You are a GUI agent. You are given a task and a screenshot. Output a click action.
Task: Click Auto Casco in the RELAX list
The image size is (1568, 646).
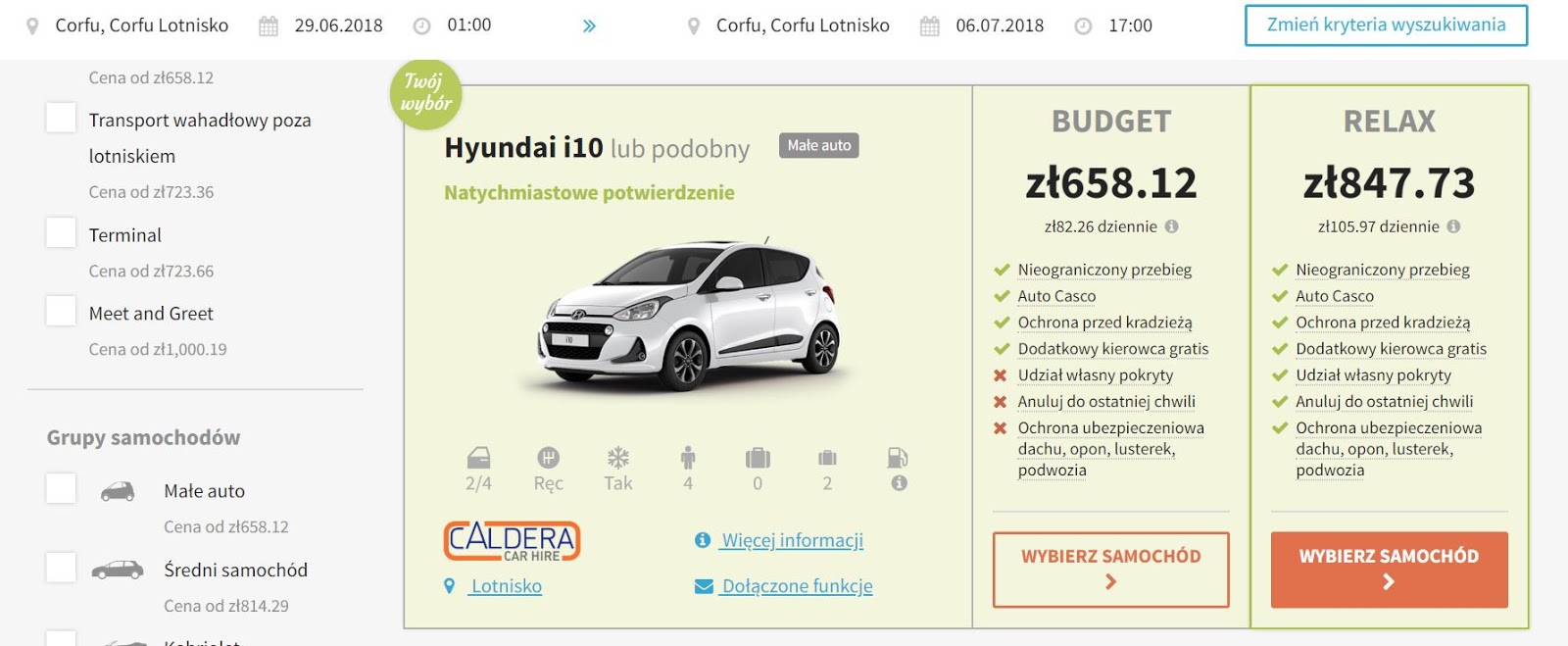pyautogui.click(x=1335, y=296)
